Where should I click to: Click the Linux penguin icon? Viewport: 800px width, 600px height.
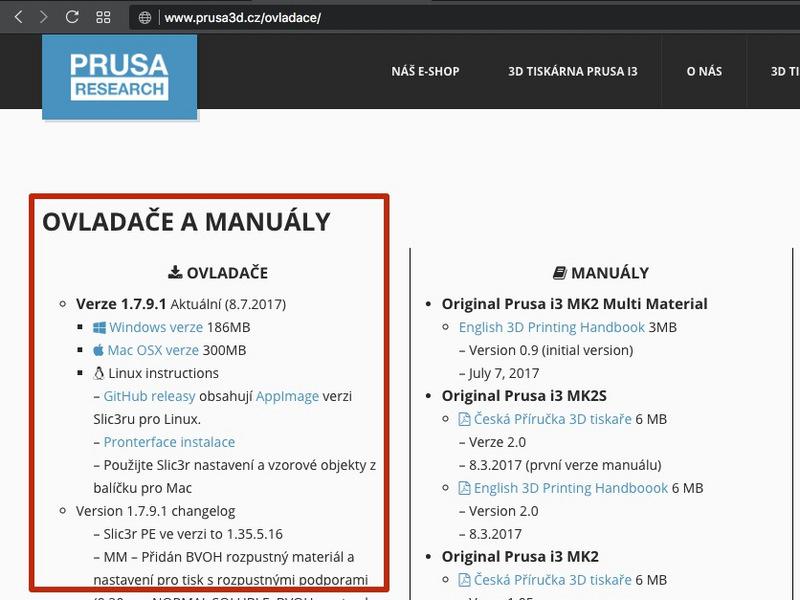(x=99, y=373)
